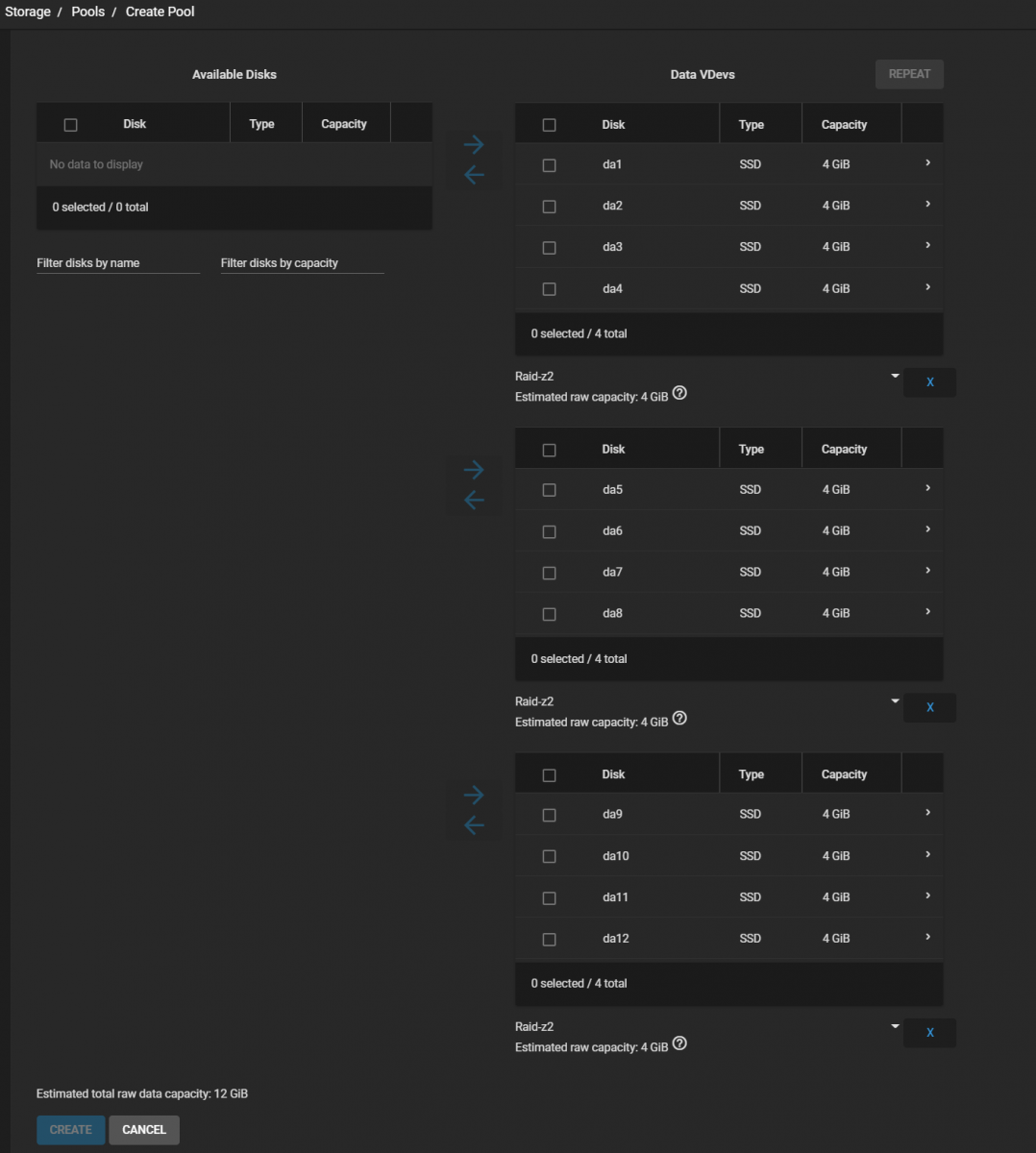Select all in Available Disks table

tap(70, 125)
